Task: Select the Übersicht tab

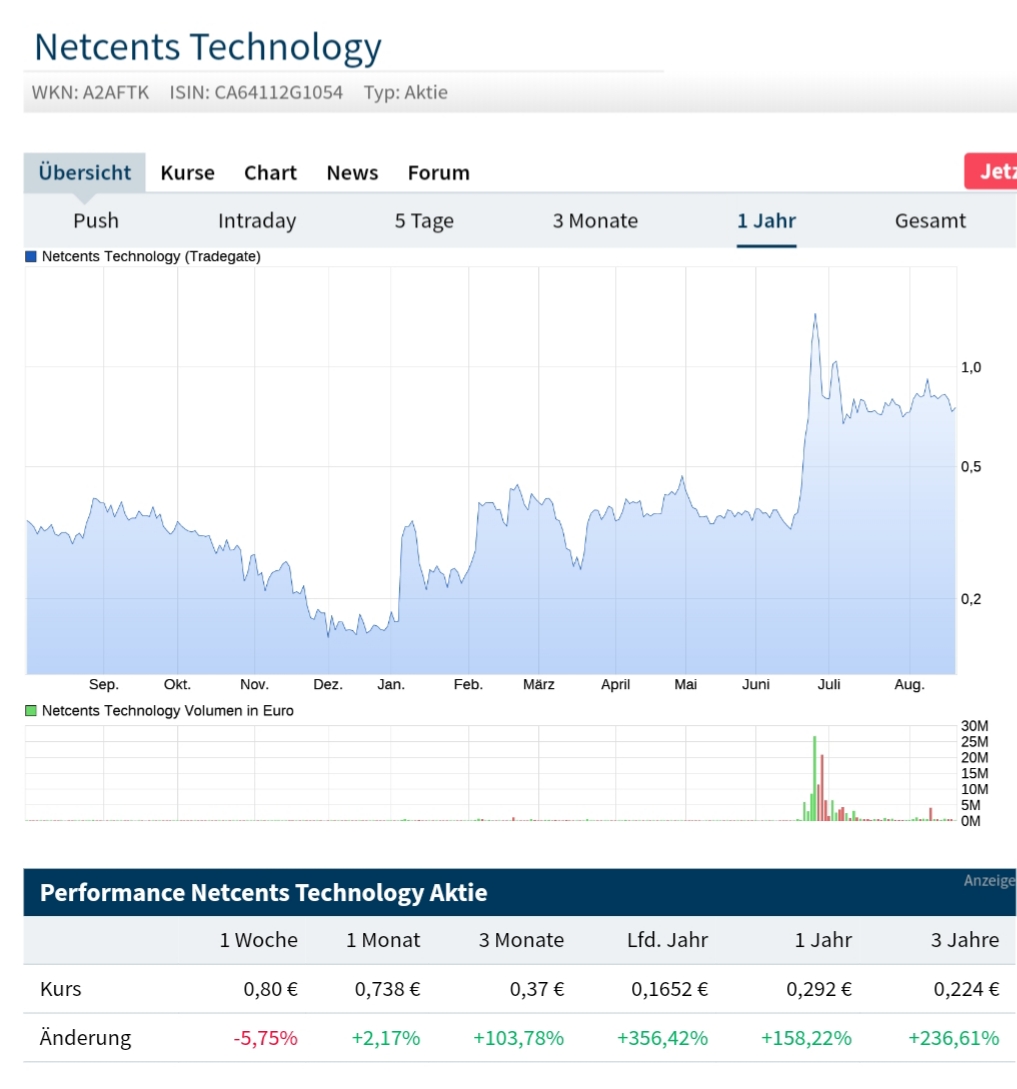Action: pyautogui.click(x=84, y=172)
